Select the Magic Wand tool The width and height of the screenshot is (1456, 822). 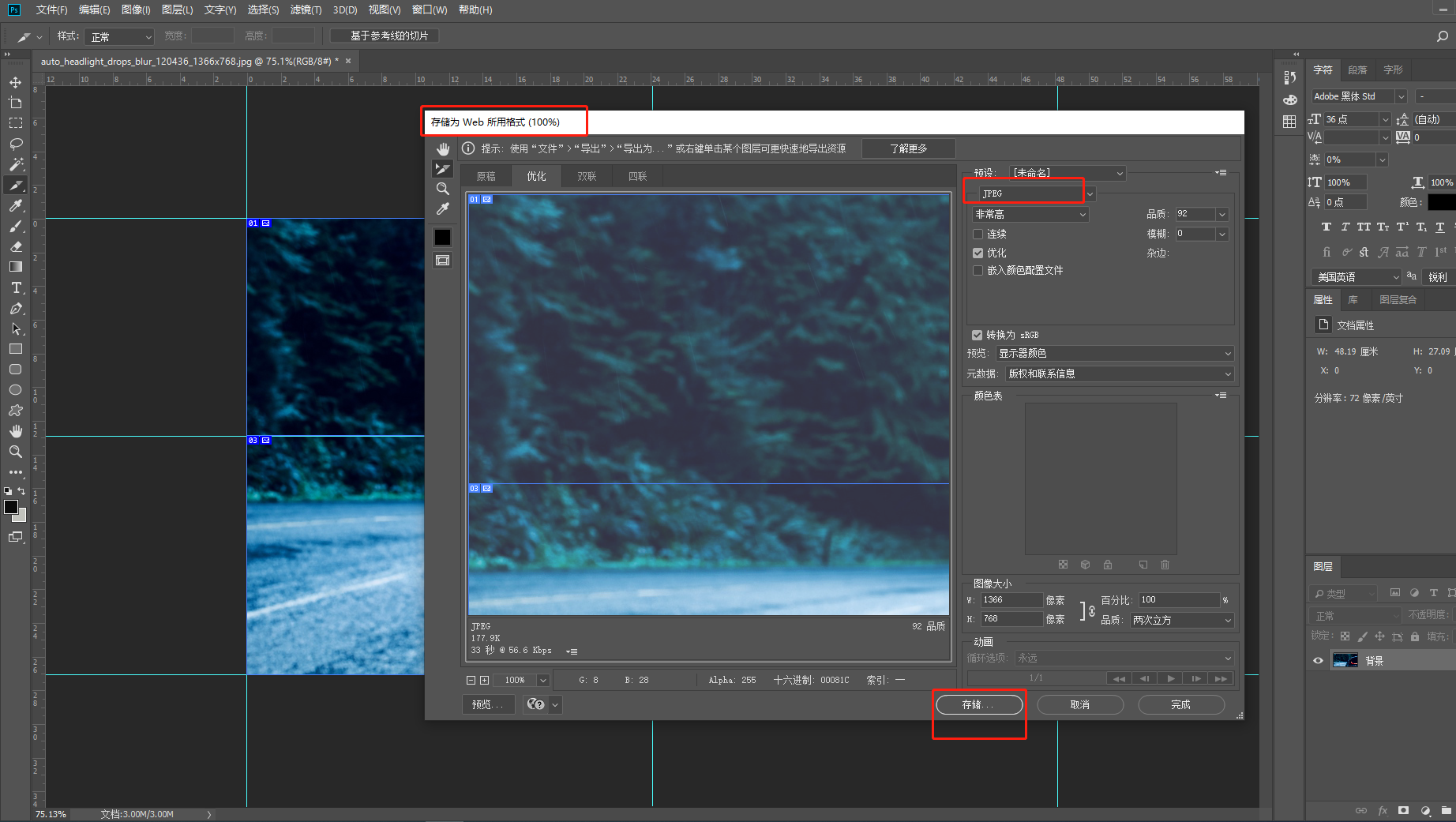(15, 164)
